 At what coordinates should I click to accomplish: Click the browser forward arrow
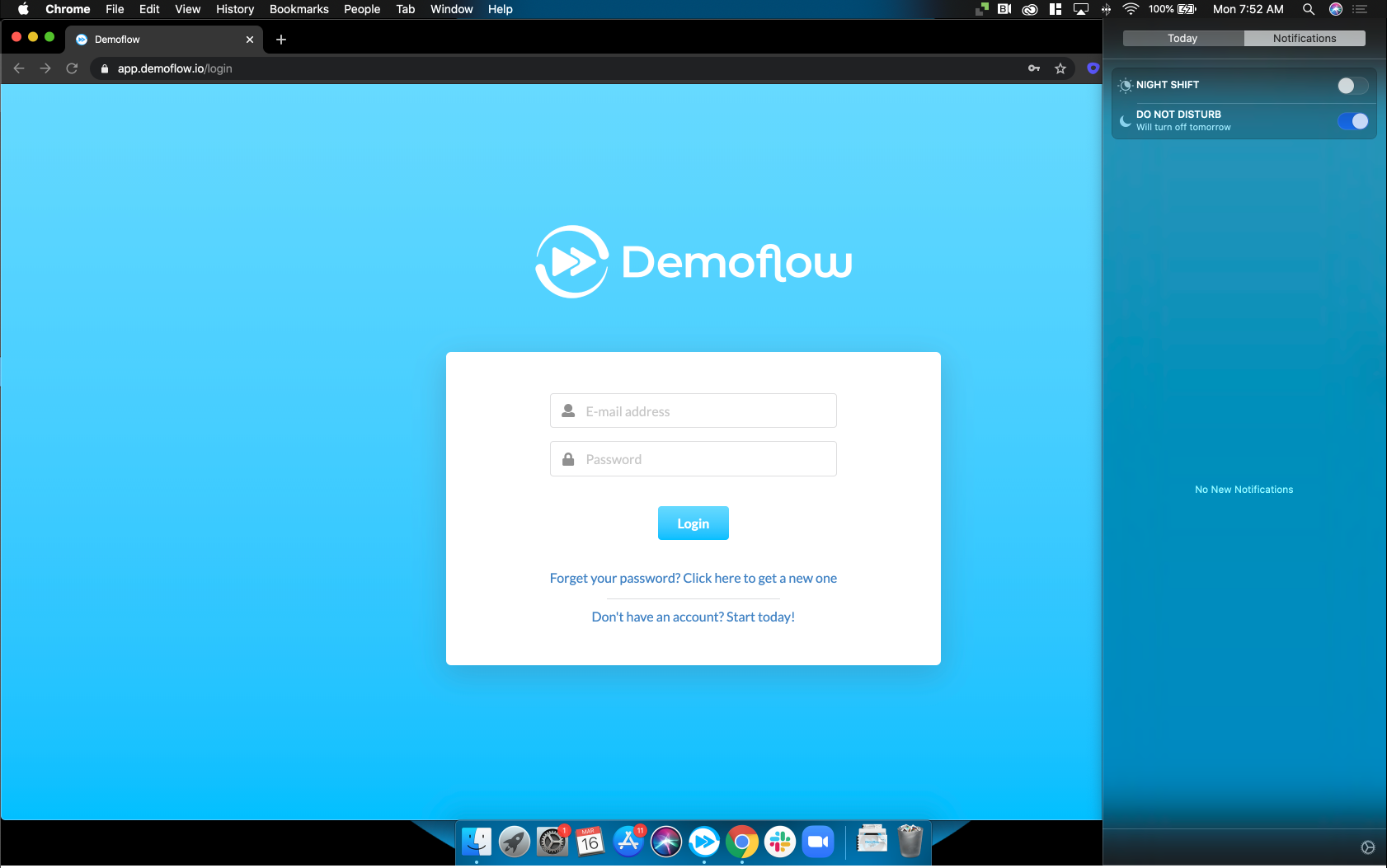point(45,68)
